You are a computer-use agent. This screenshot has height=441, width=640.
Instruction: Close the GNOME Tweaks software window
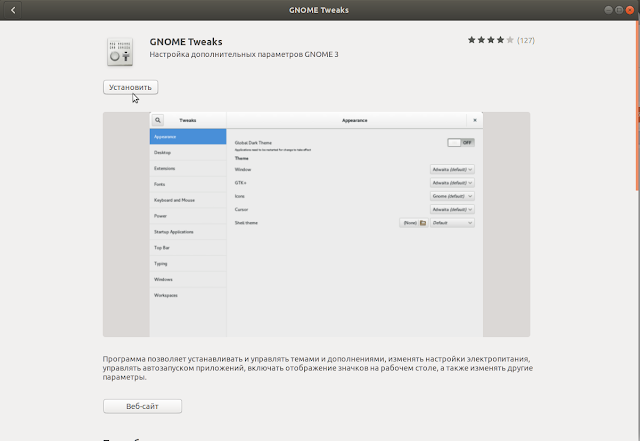630,10
